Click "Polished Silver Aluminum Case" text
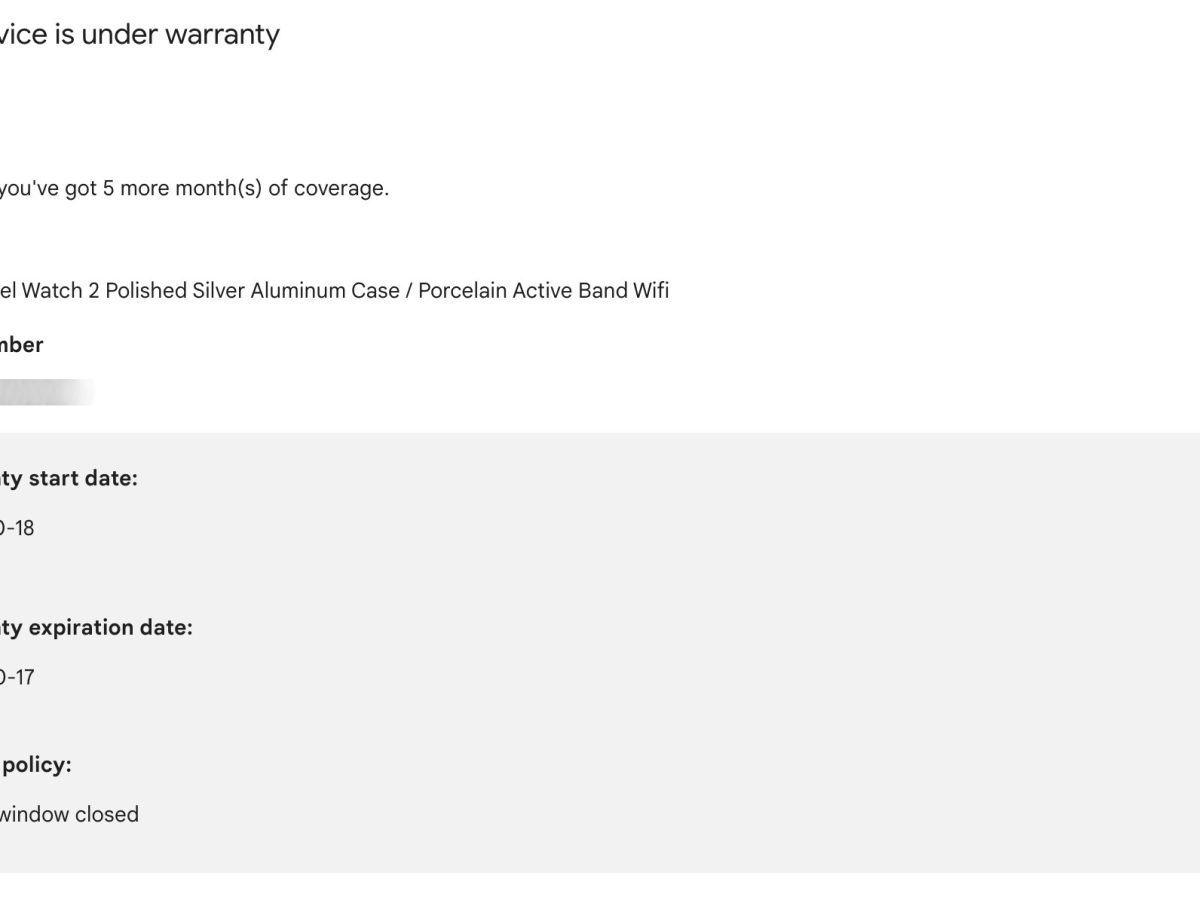 [x=250, y=291]
